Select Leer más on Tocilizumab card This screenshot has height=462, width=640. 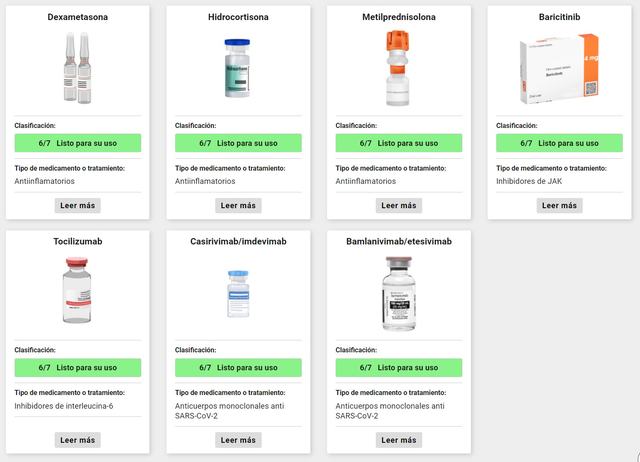tap(78, 440)
